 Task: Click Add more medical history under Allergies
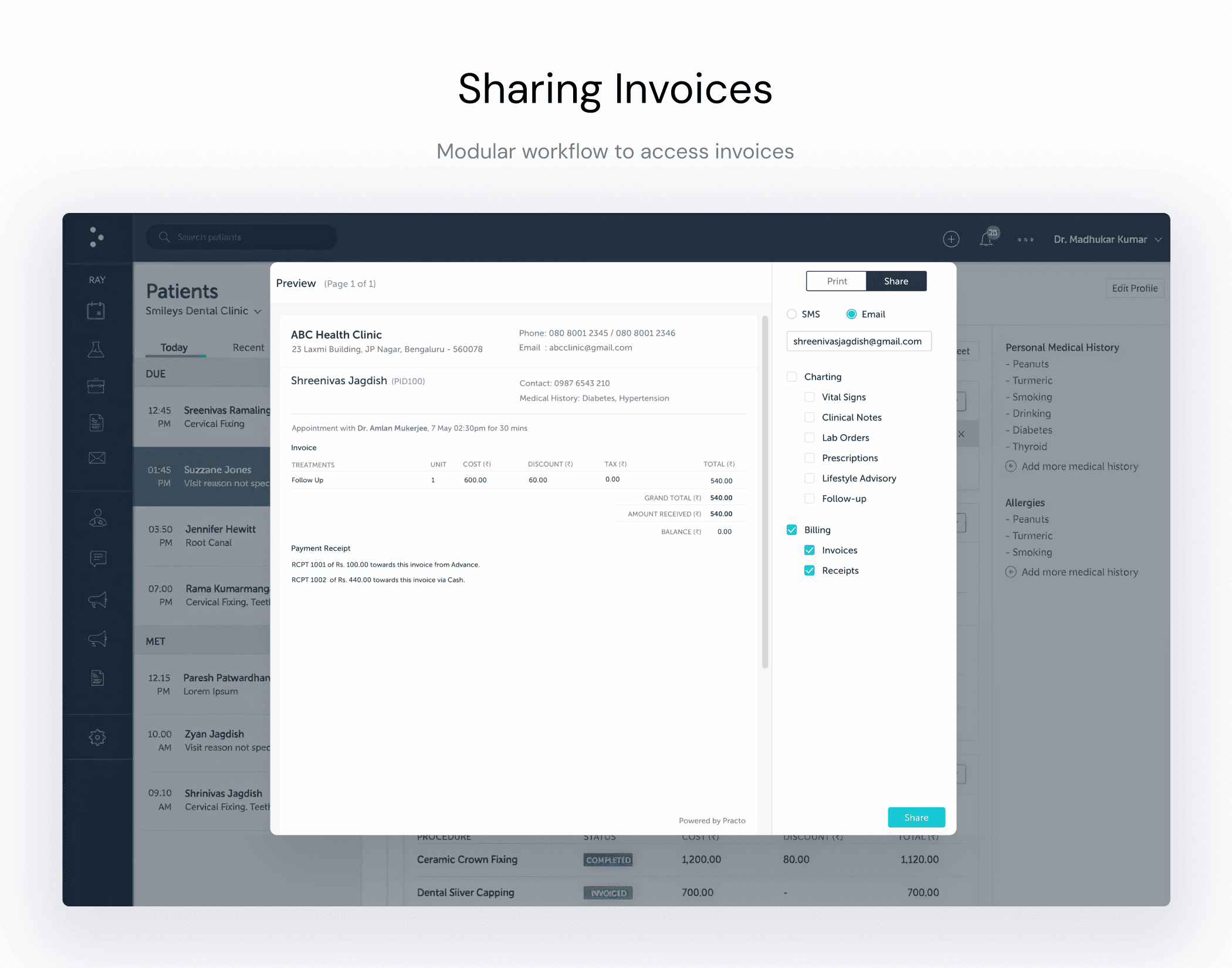[1073, 571]
